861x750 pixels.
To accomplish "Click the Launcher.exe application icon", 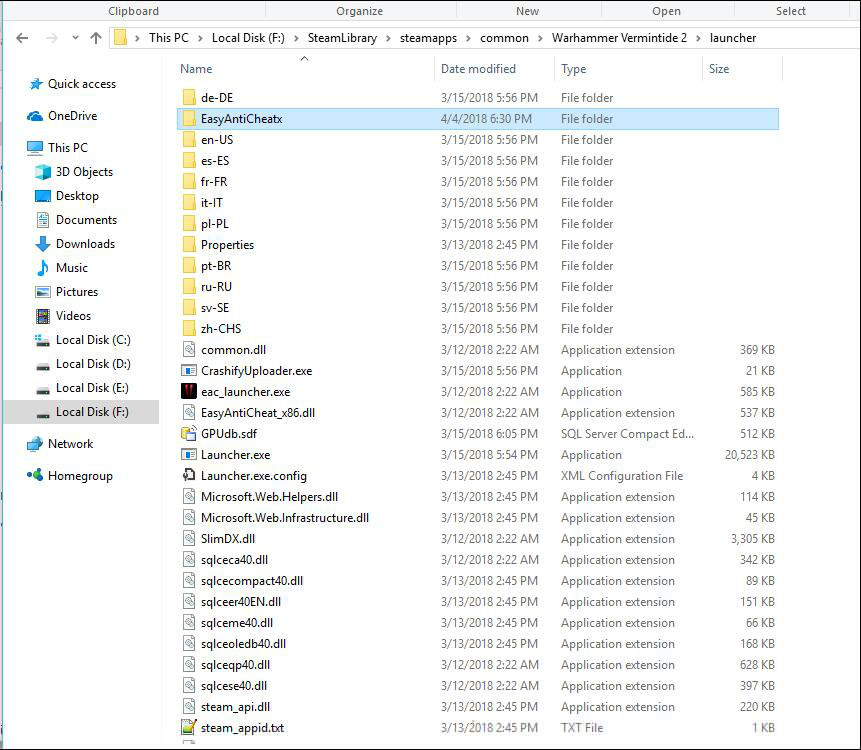I will [x=189, y=455].
